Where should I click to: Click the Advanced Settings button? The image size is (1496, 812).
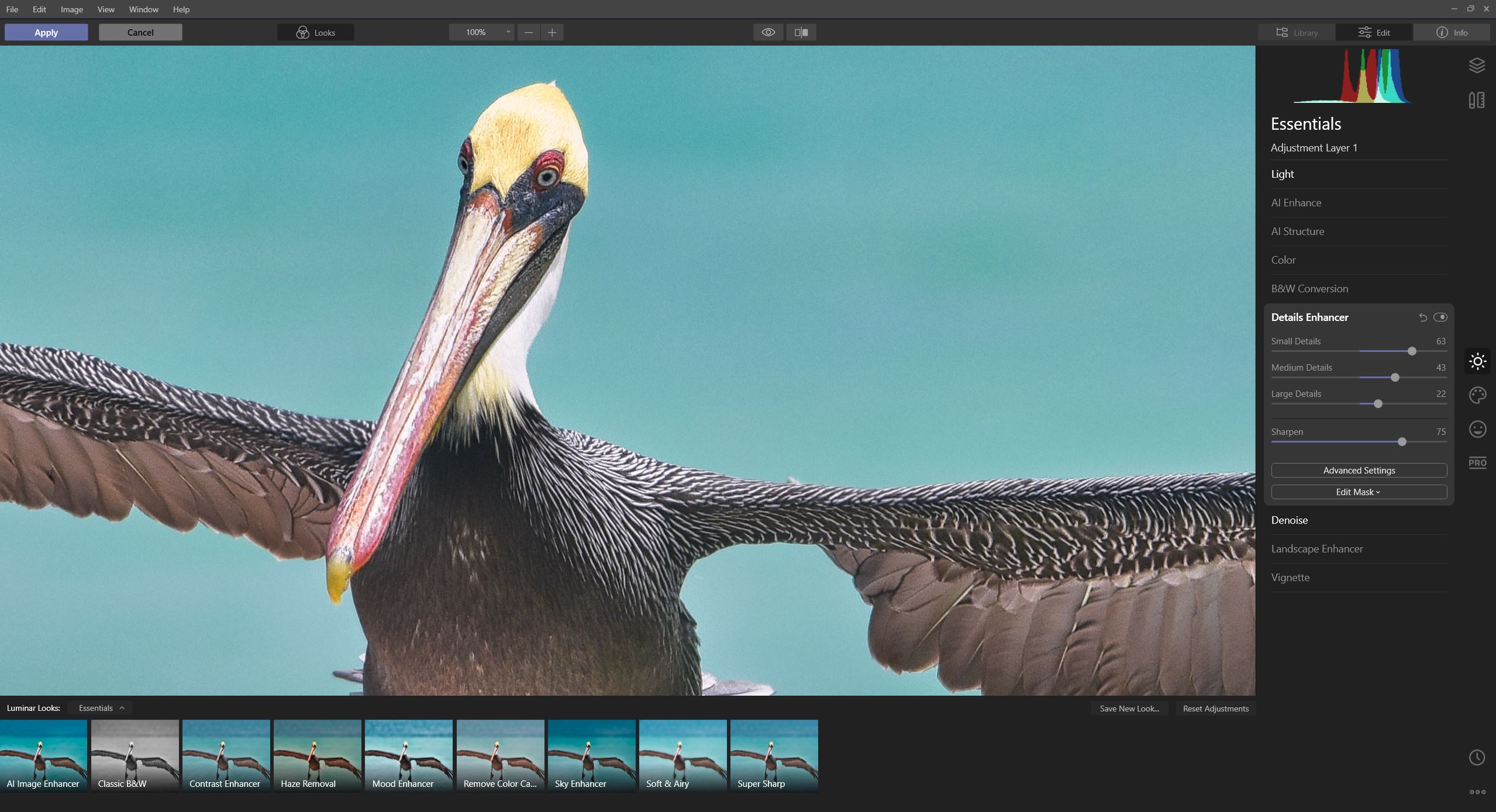point(1358,470)
